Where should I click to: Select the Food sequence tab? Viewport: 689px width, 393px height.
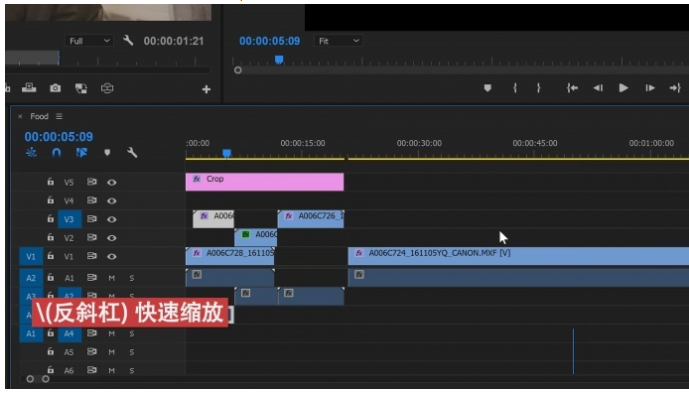click(x=39, y=116)
